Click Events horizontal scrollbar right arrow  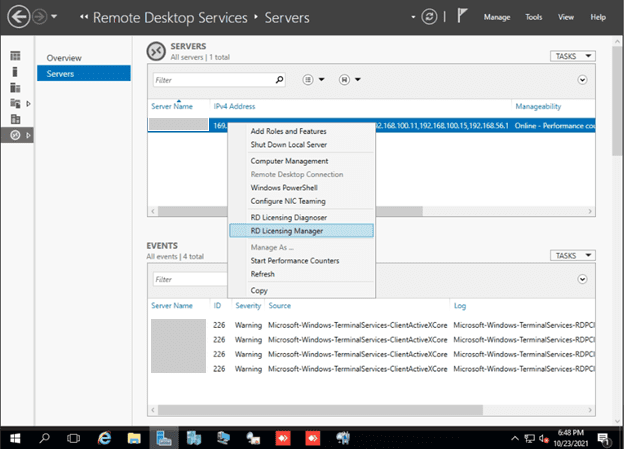(590, 410)
